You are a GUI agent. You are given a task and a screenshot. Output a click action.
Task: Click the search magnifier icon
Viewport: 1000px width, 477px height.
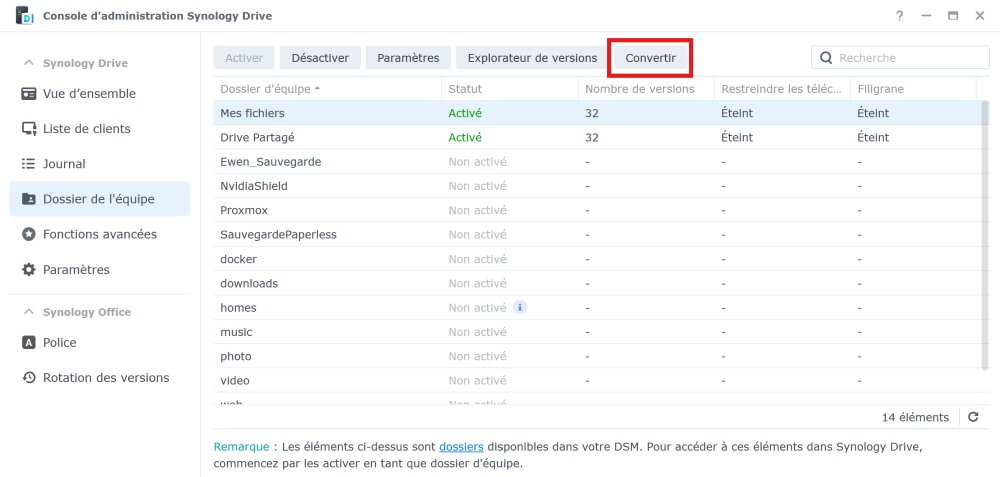[826, 58]
